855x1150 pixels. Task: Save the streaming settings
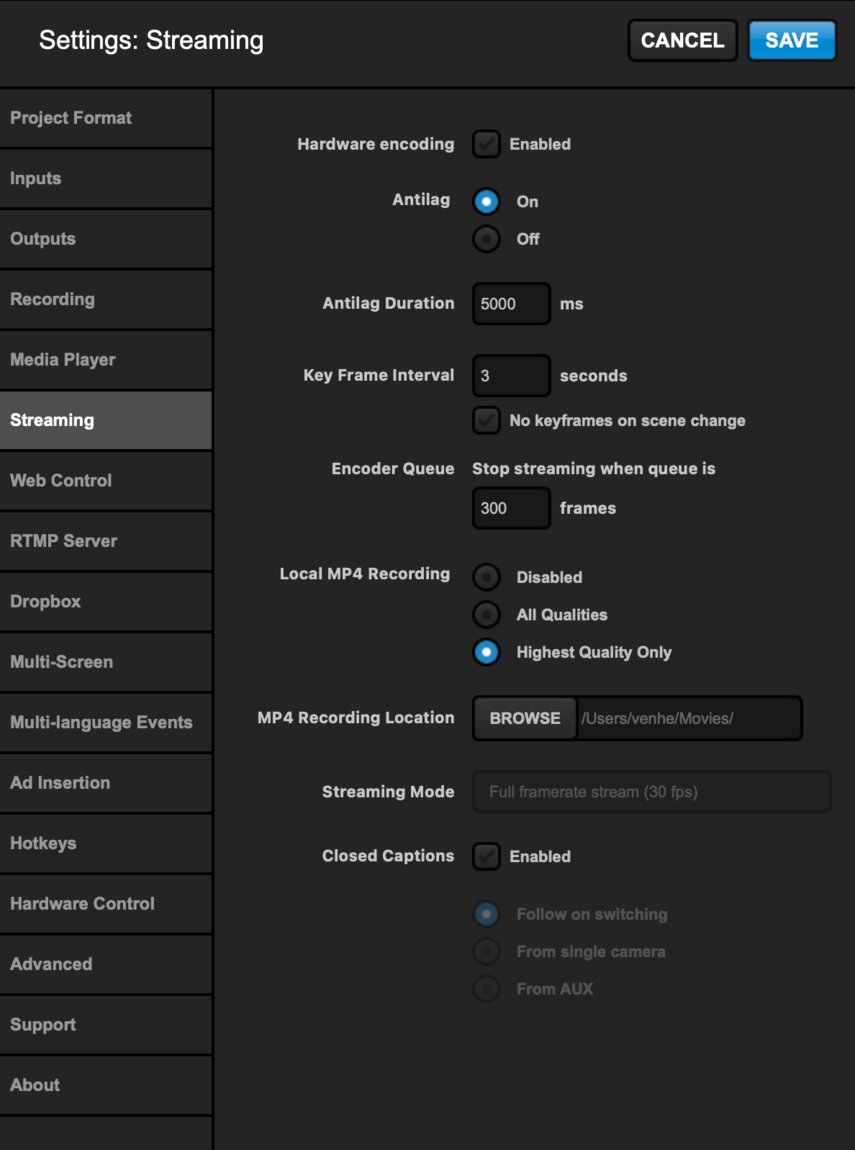pyautogui.click(x=792, y=40)
